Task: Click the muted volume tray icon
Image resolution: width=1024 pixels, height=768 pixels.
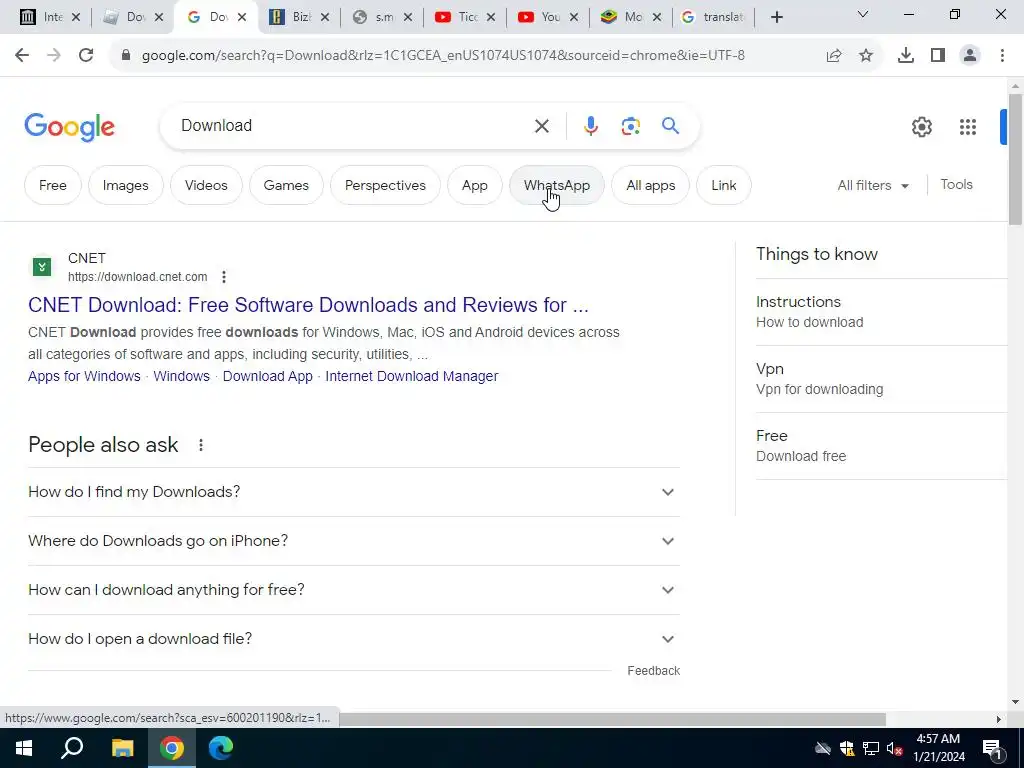Action: [895, 749]
